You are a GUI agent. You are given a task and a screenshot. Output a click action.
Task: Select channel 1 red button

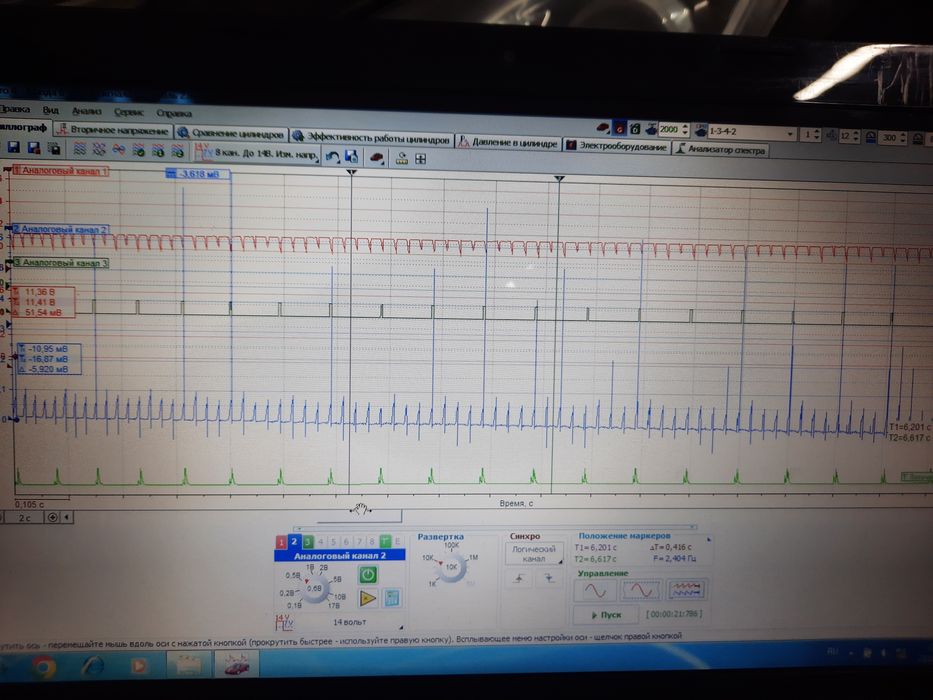(281, 542)
